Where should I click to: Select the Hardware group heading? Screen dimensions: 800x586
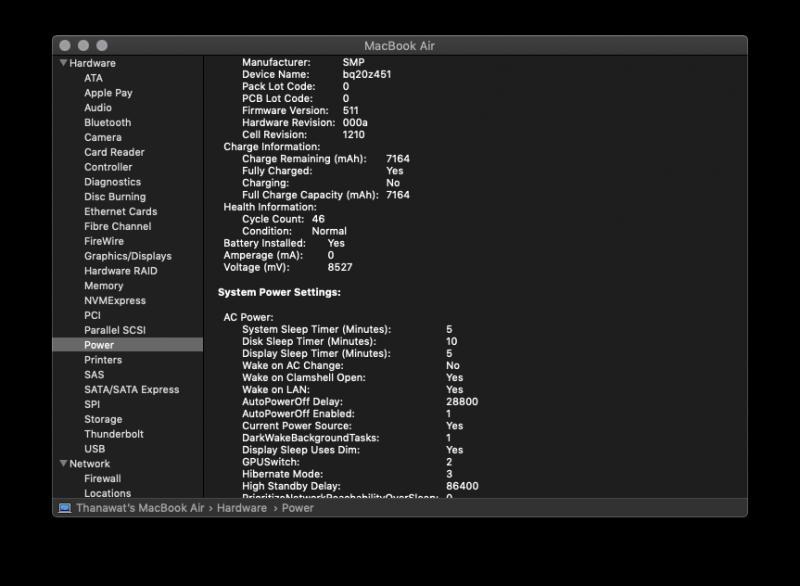point(92,63)
